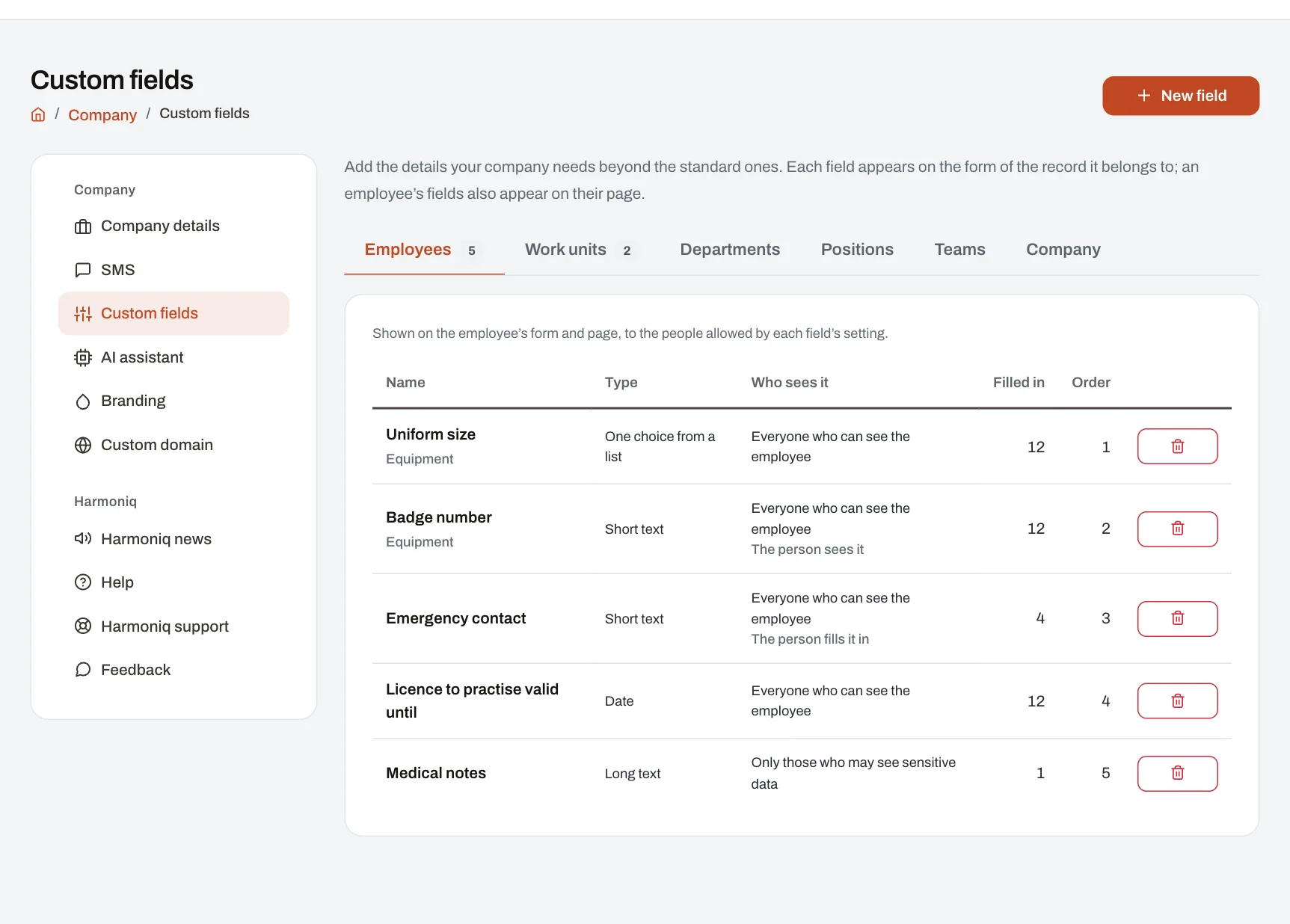Click the SMS message icon
Image resolution: width=1290 pixels, height=924 pixels.
pyautogui.click(x=83, y=270)
